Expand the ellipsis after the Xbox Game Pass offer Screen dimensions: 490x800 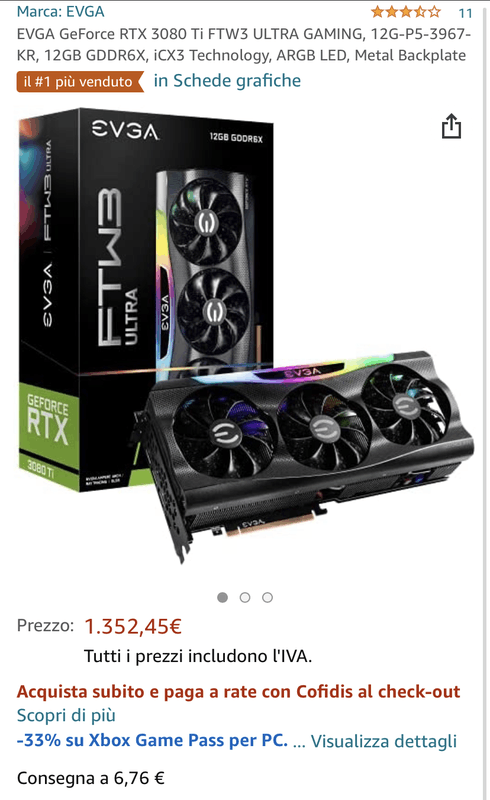point(299,743)
